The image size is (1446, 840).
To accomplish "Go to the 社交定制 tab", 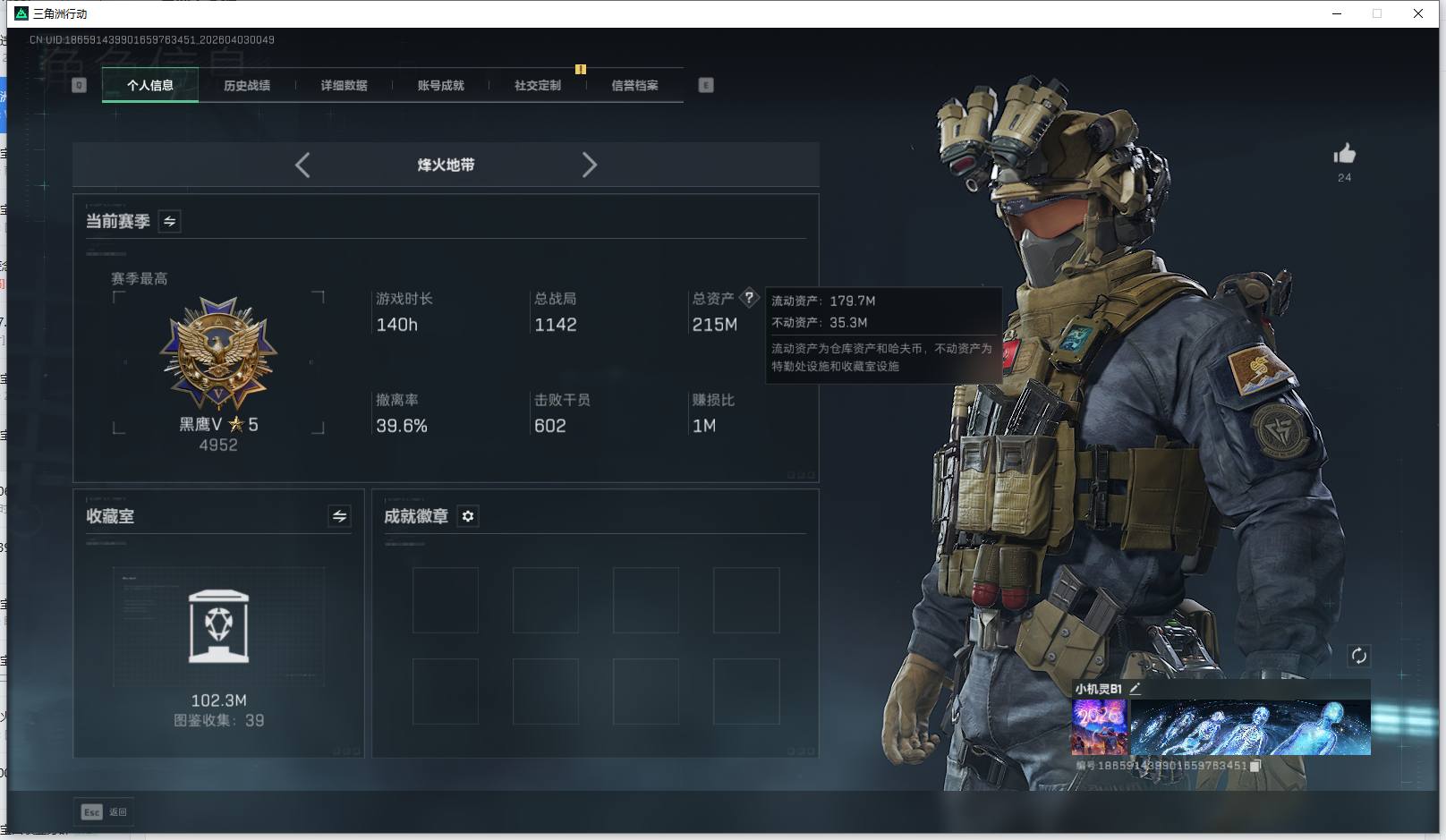I will pyautogui.click(x=538, y=86).
